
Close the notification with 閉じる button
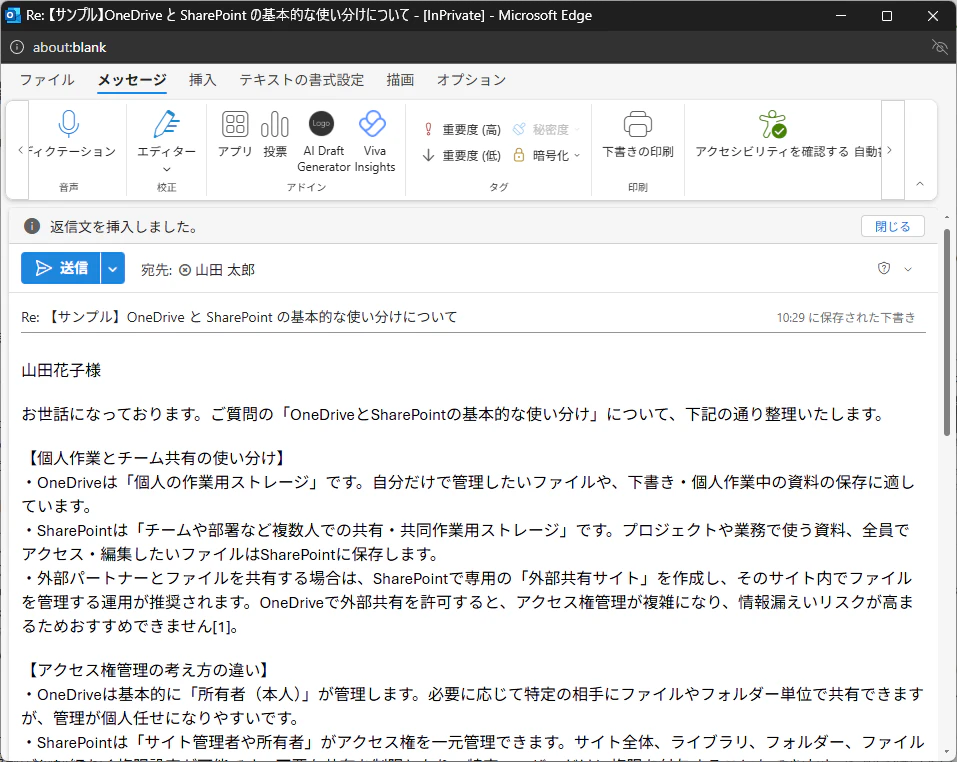tap(892, 226)
